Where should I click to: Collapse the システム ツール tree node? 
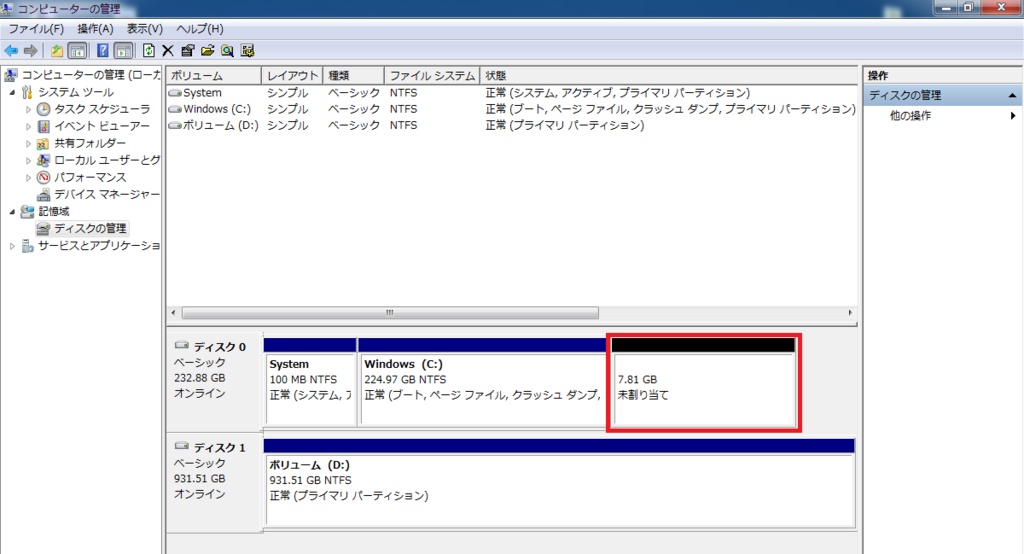[x=12, y=93]
